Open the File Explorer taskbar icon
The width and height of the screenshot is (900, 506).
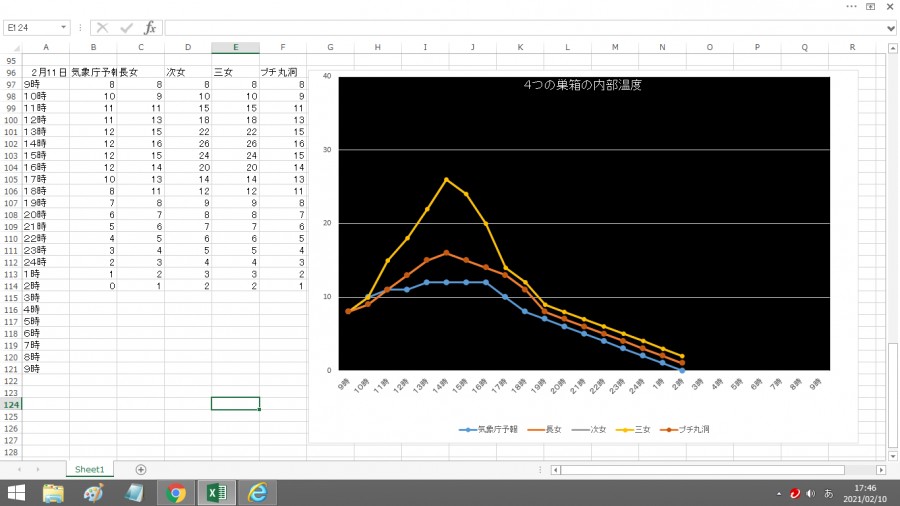pos(53,492)
